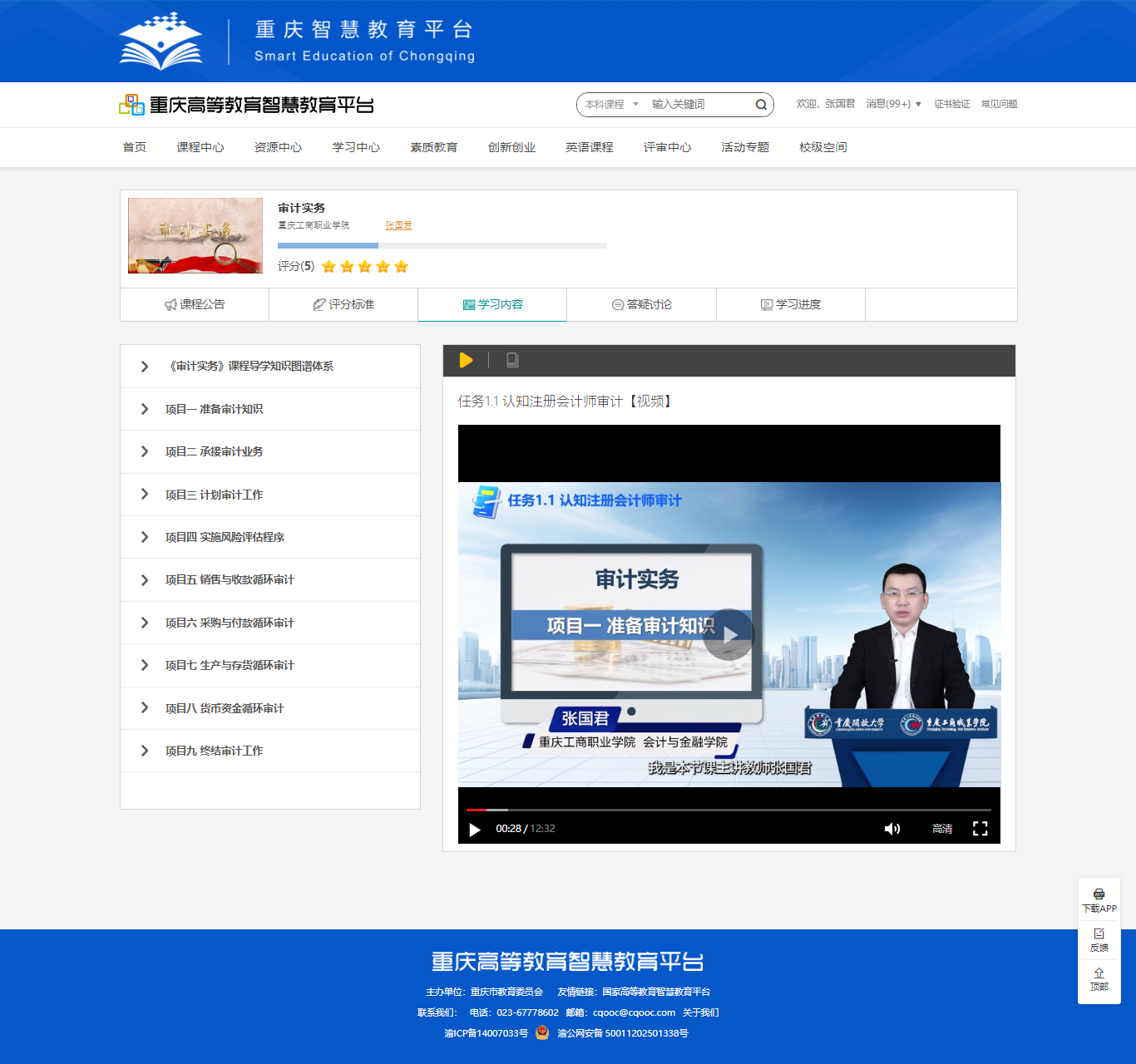Click the document mode icon in toolbar

(512, 360)
